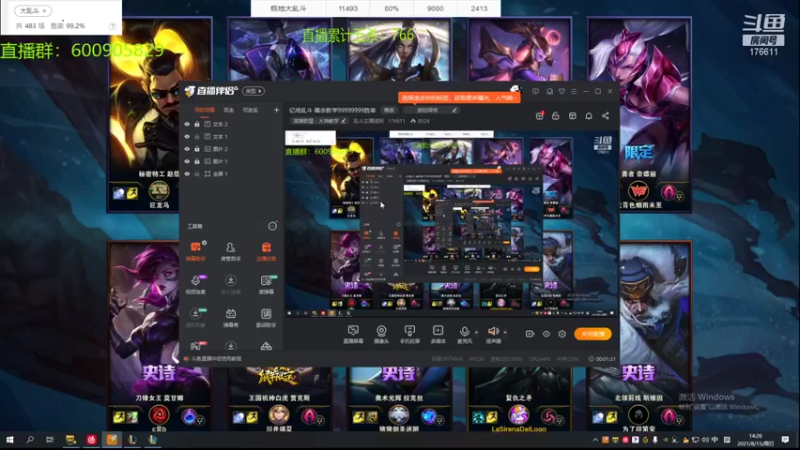Click the record video icon
This screenshot has height=450, width=800.
pyautogui.click(x=530, y=334)
